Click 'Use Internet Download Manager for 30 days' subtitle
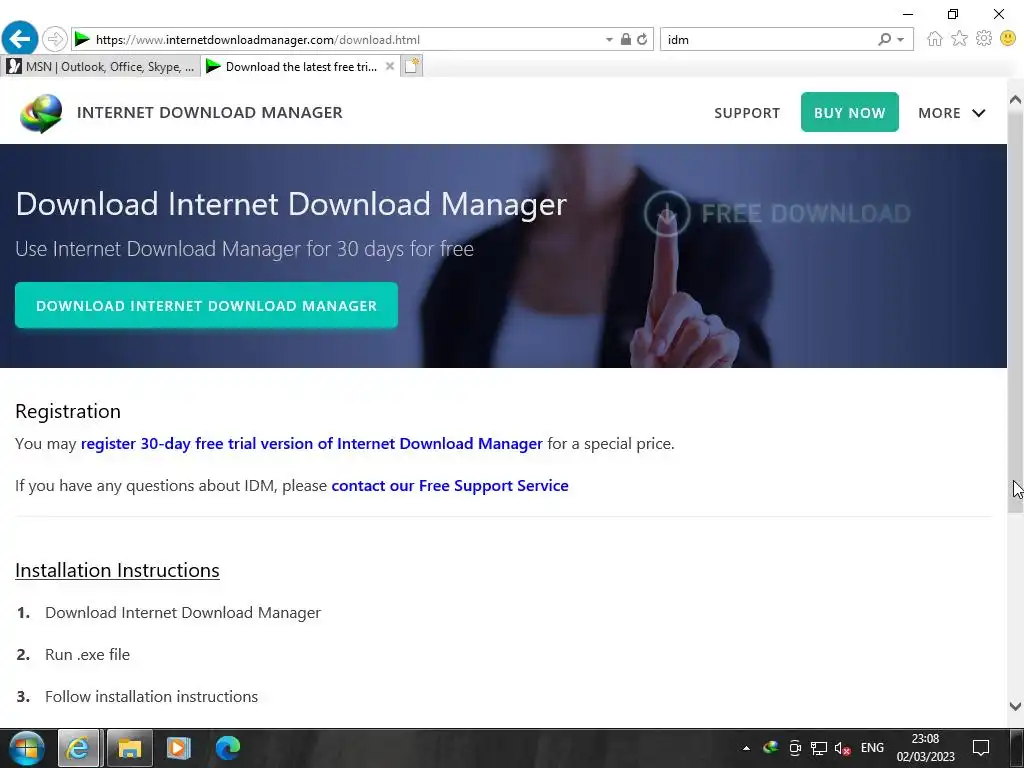This screenshot has width=1024, height=768. [244, 249]
